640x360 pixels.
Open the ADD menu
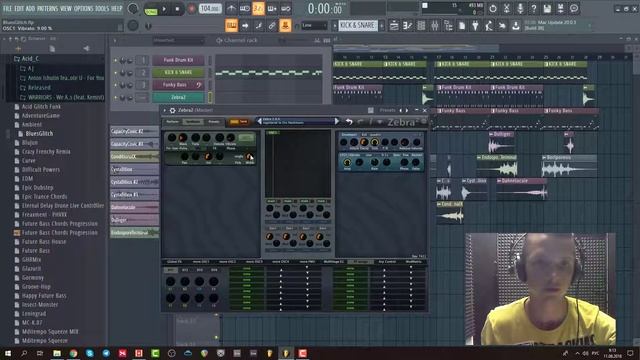point(31,9)
